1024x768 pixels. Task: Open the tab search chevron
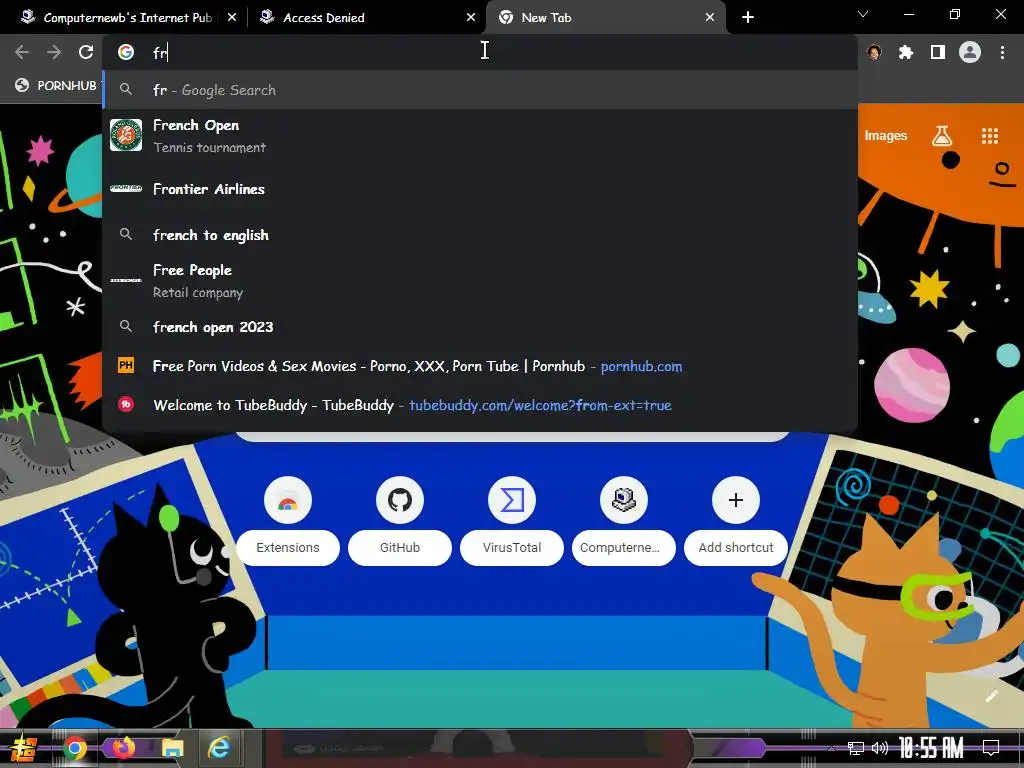click(863, 14)
